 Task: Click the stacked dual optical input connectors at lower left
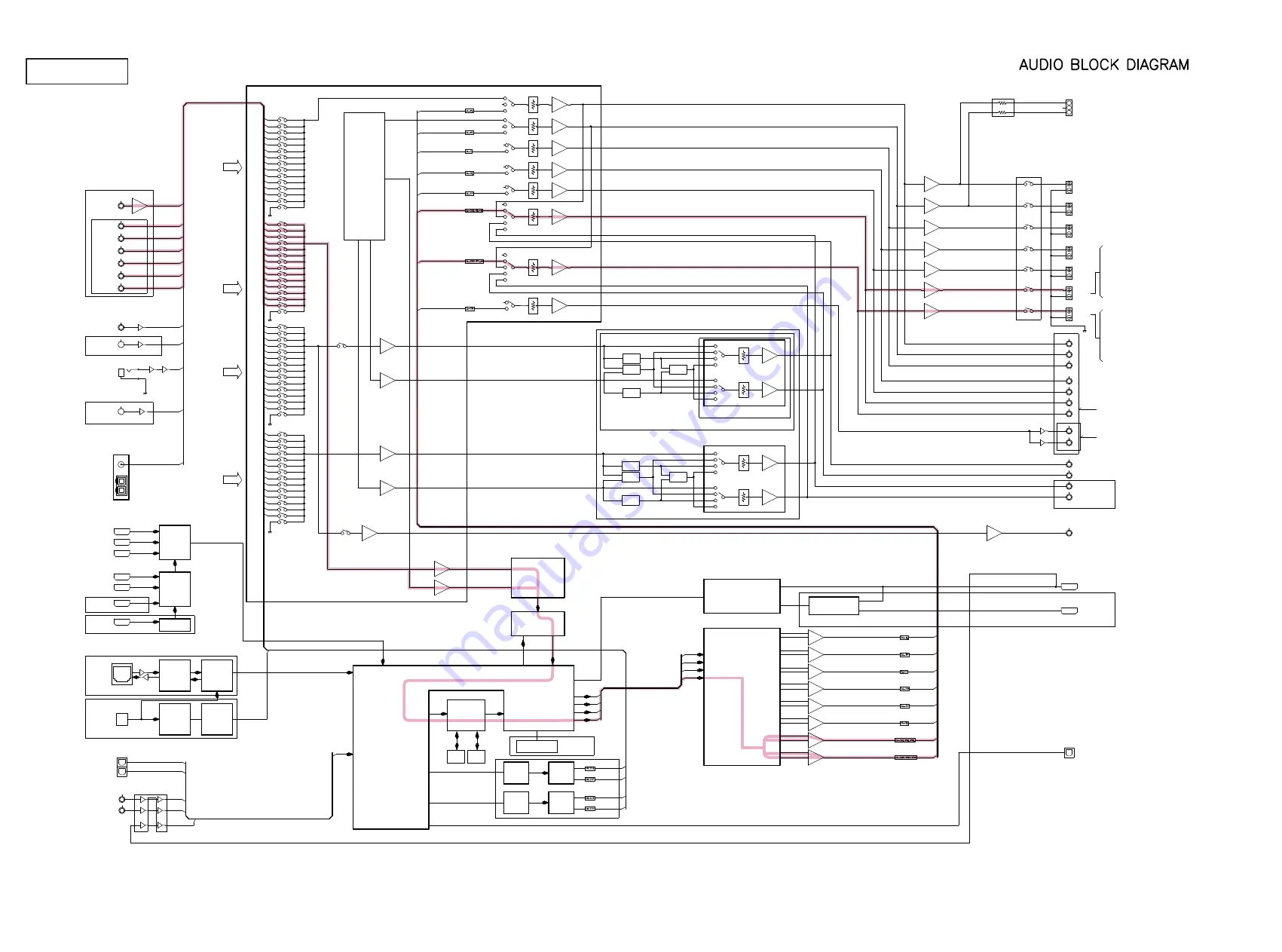pyautogui.click(x=122, y=767)
